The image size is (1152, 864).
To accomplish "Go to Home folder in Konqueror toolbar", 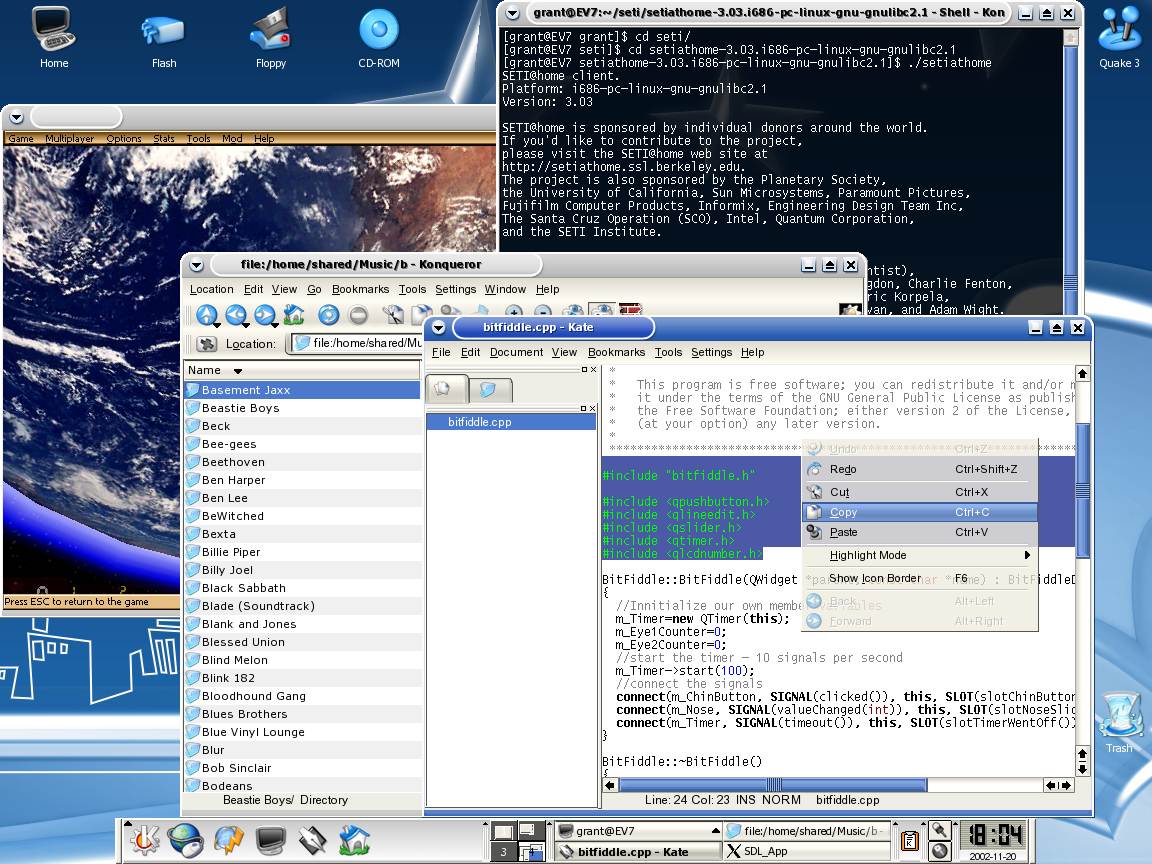I will 294,314.
